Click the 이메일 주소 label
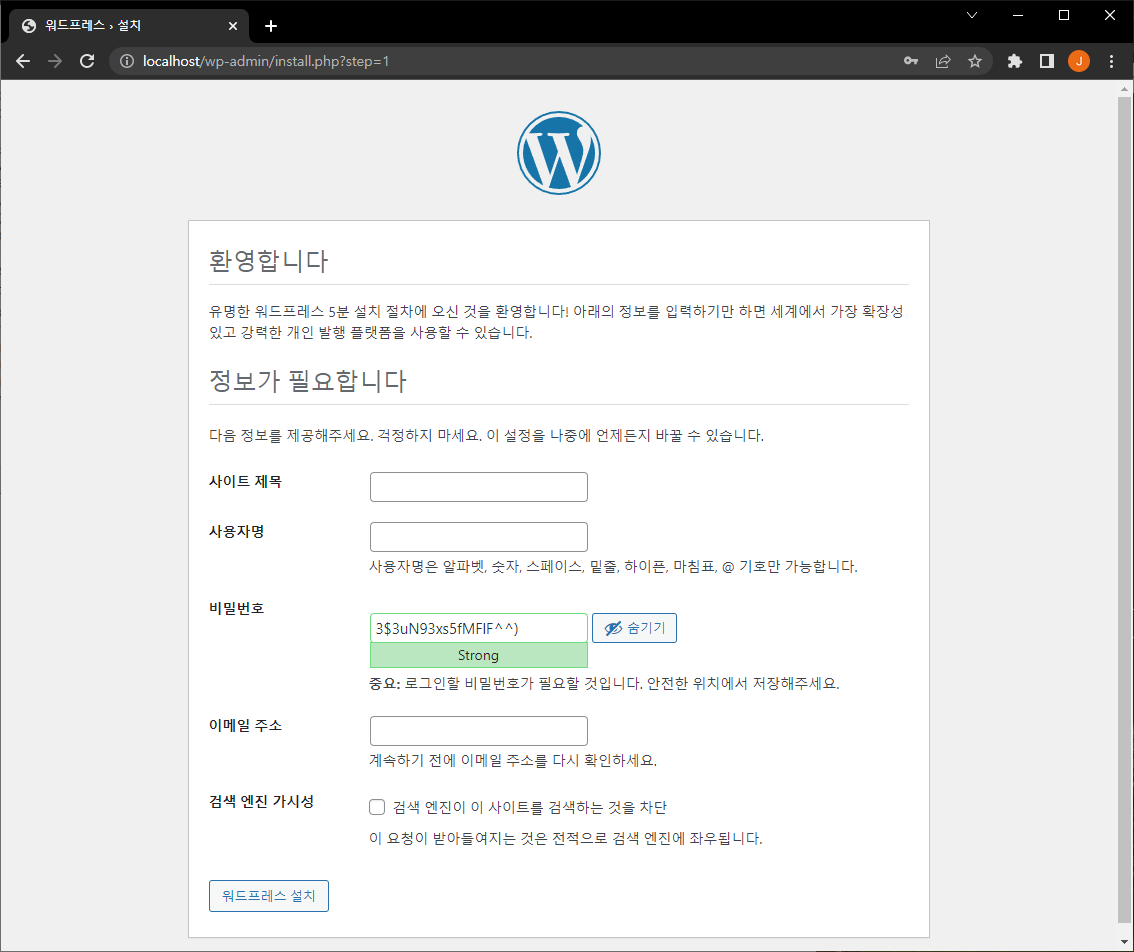Image resolution: width=1134 pixels, height=952 pixels. tap(245, 726)
